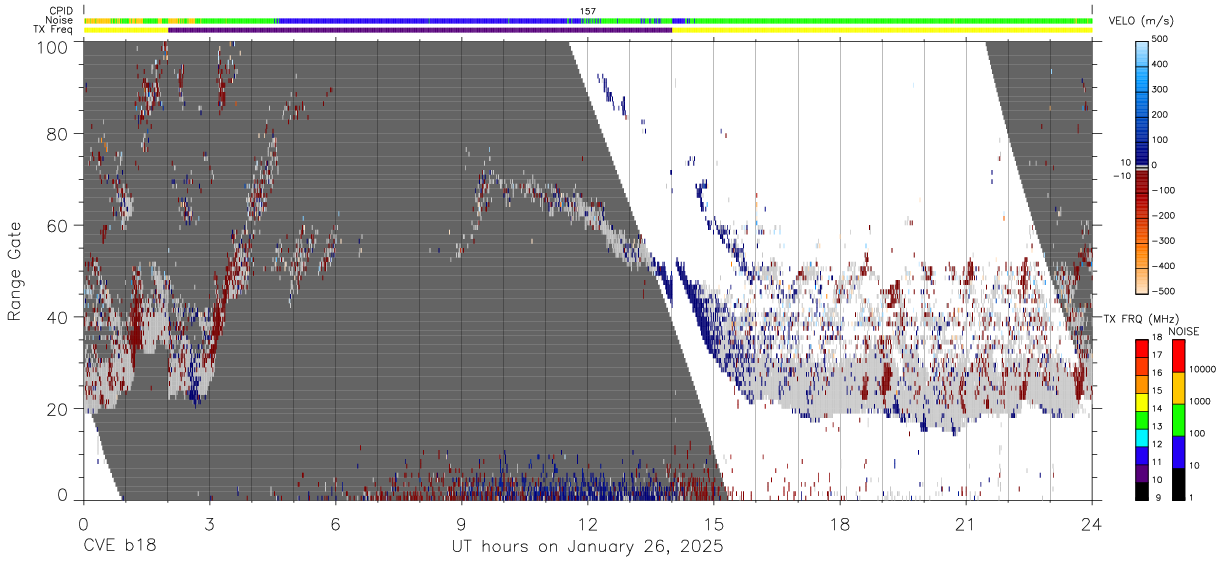Click the 18 hour tick on UT axis
1228x567 pixels.
coord(840,522)
